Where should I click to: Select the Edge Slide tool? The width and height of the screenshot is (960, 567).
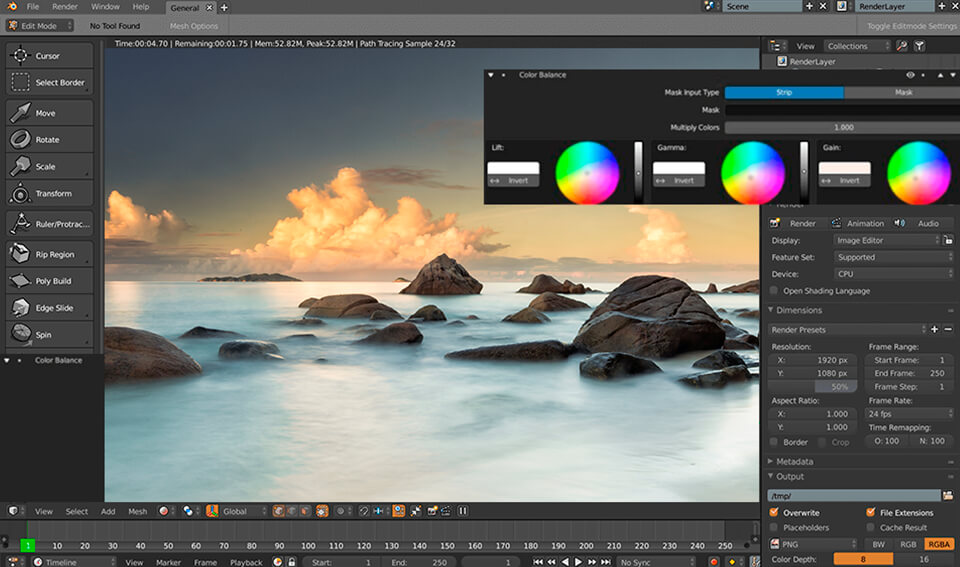[x=50, y=308]
